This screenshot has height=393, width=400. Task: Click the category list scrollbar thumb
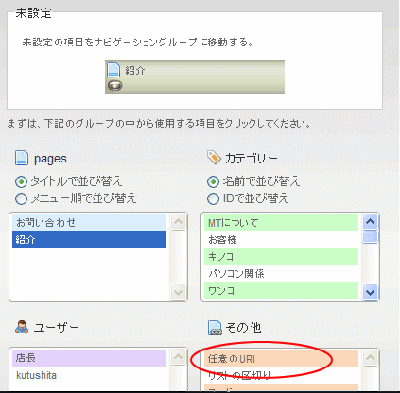coord(370,237)
